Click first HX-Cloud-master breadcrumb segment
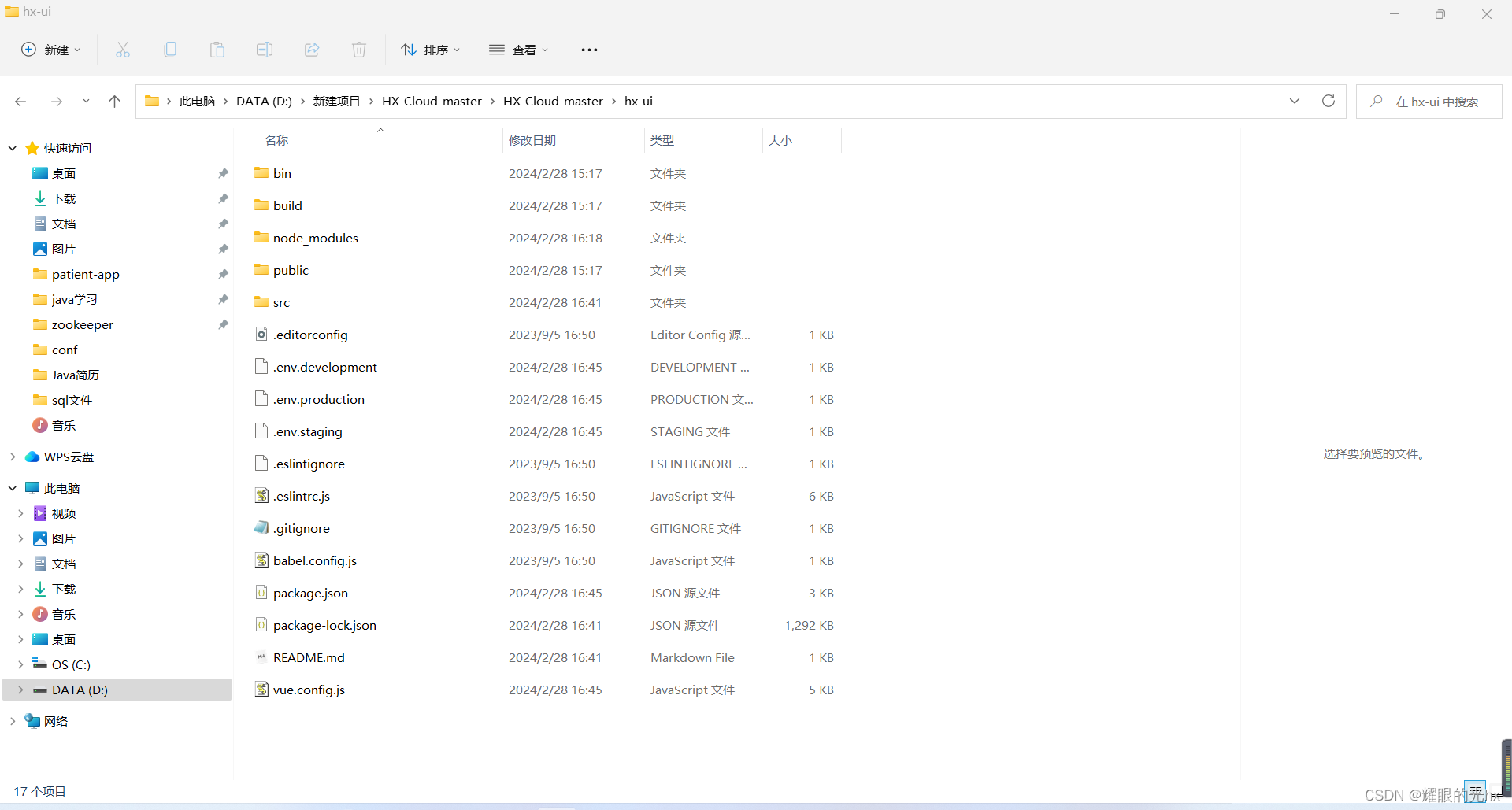 pos(432,101)
